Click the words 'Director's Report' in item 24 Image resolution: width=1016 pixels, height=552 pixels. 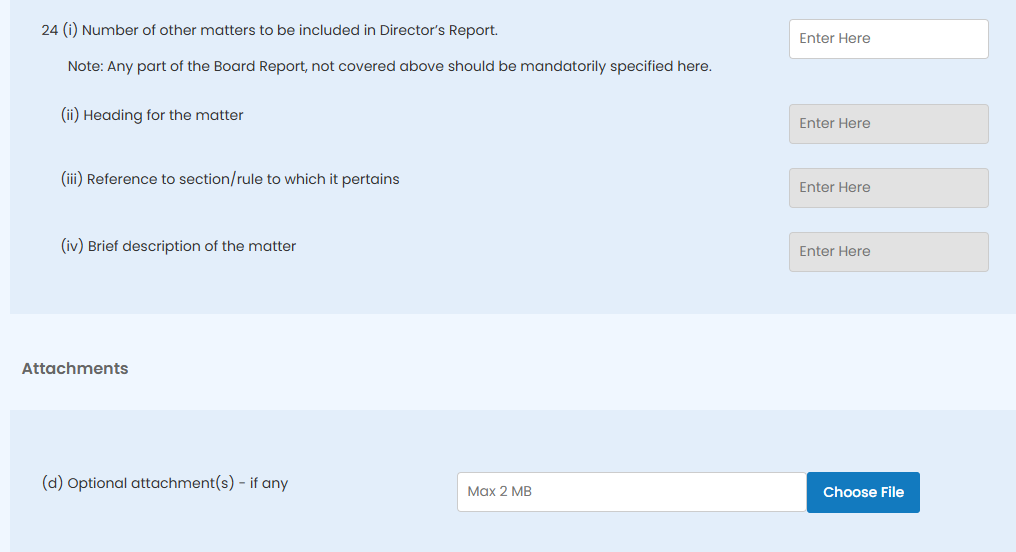[x=438, y=31]
